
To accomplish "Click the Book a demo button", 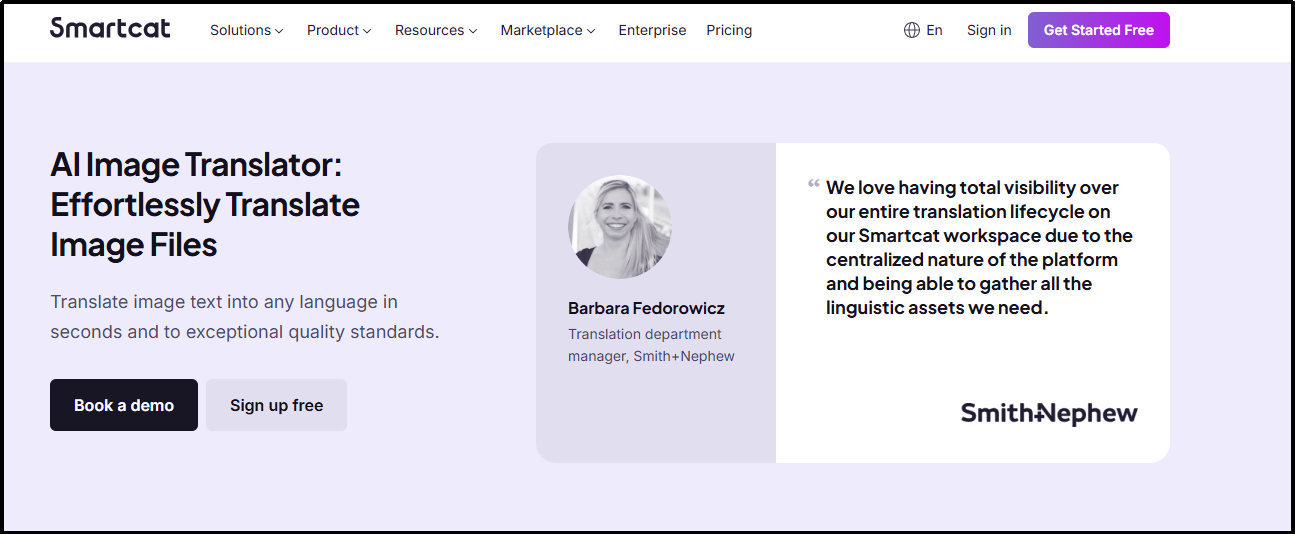I will click(x=124, y=405).
